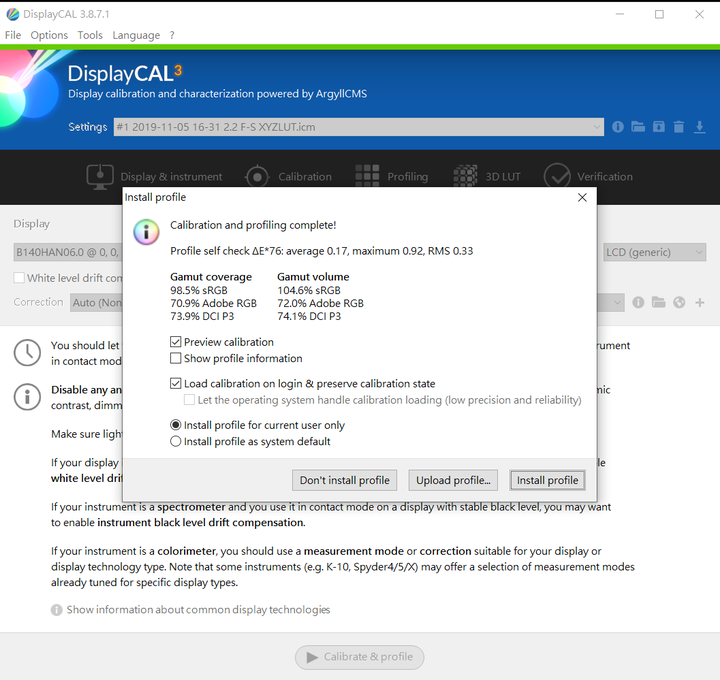The width and height of the screenshot is (720, 680).
Task: Click the 98.5% sRGB gamut coverage value
Action: (x=199, y=290)
